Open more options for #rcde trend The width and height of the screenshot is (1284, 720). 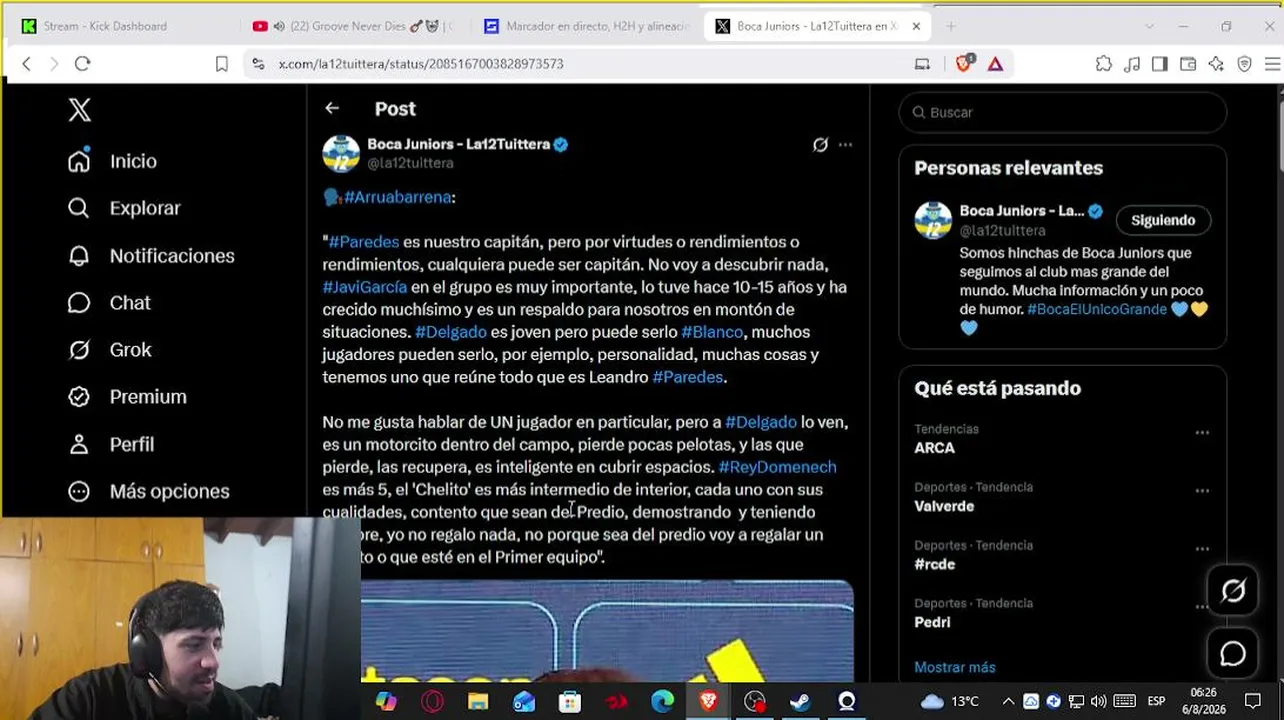1202,549
